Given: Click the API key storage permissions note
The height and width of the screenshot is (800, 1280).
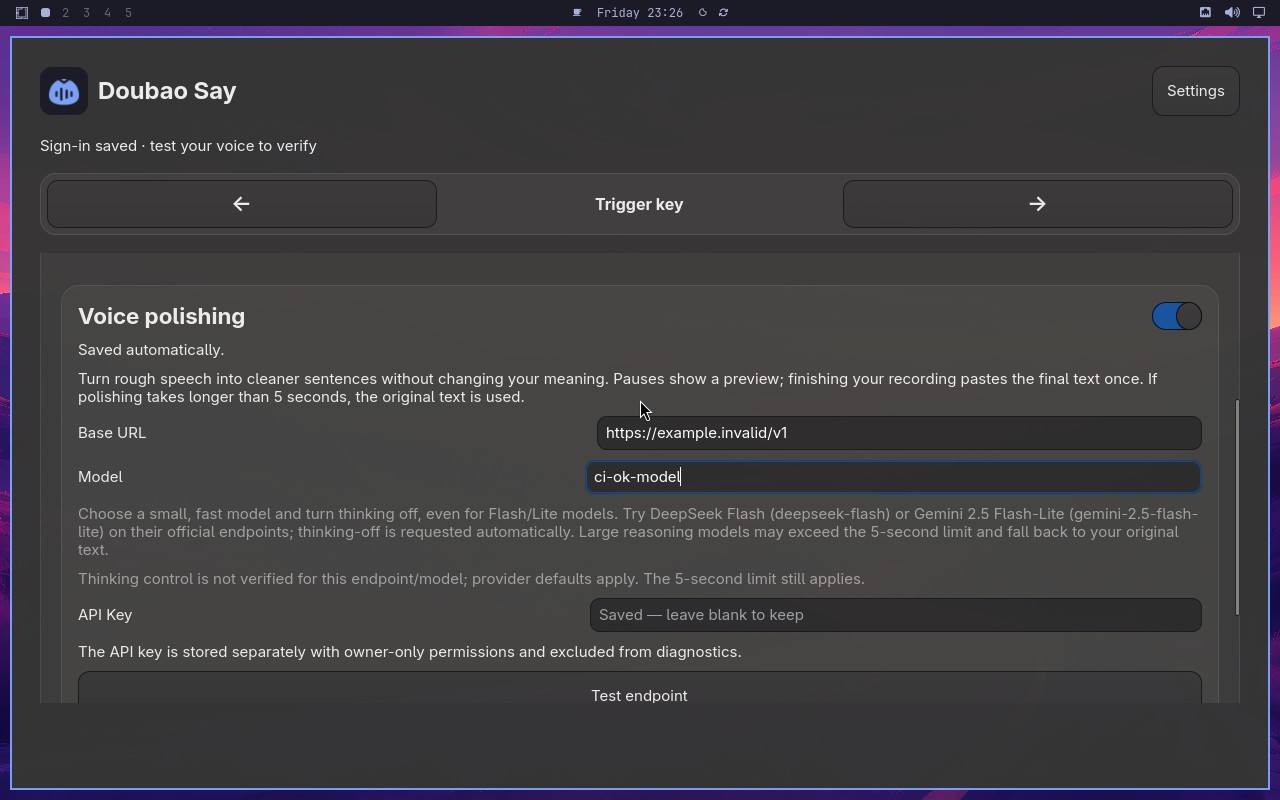Looking at the screenshot, I should coord(410,652).
